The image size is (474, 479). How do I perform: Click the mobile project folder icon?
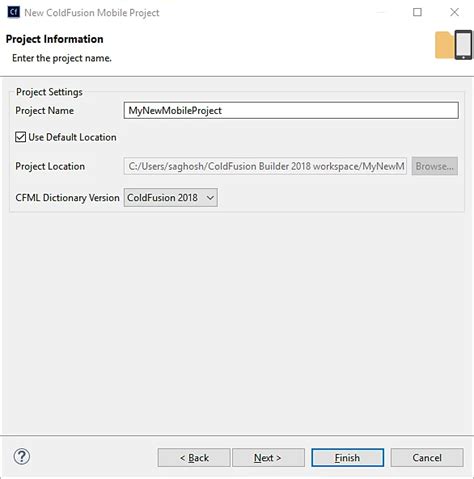(454, 45)
